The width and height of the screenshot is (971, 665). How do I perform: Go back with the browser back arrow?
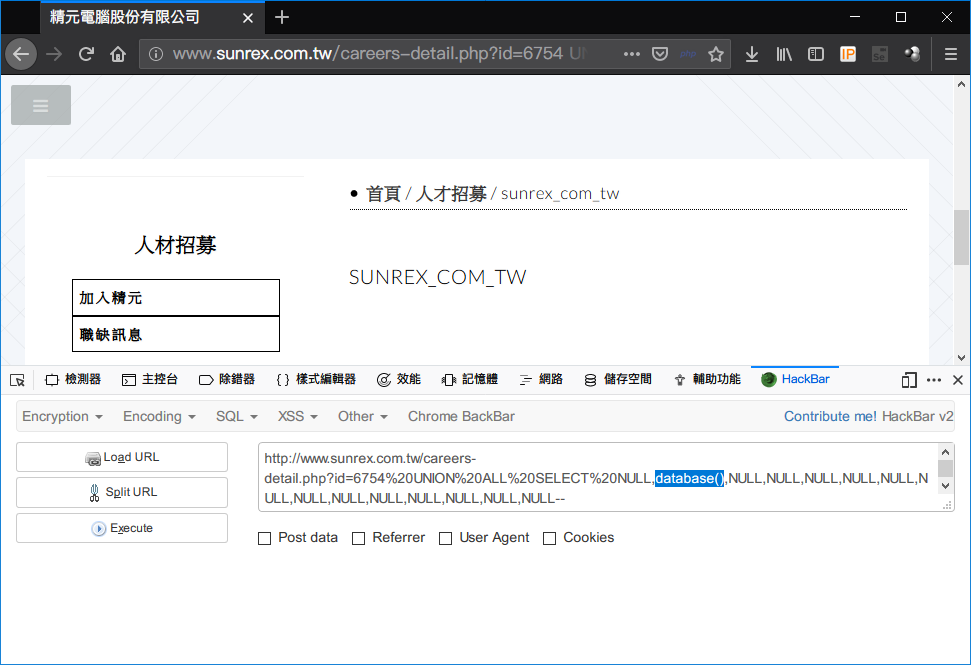coord(21,54)
